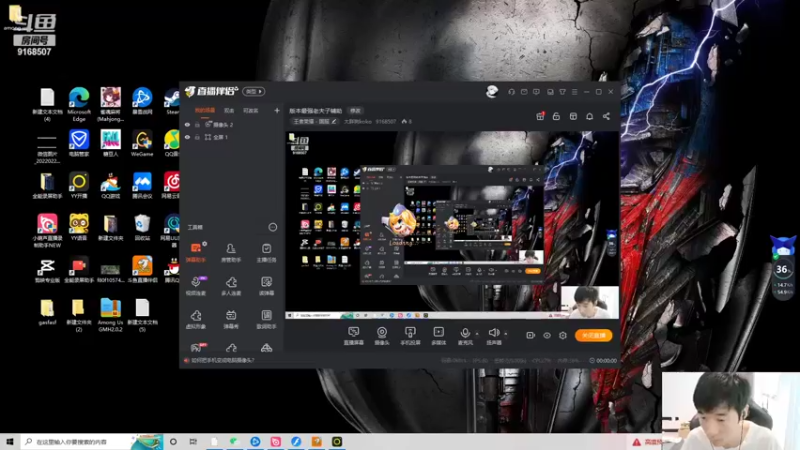Viewport: 800px width, 450px height.
Task: Collapse the 工具箱 toolbox with the circle button
Action: (272, 227)
